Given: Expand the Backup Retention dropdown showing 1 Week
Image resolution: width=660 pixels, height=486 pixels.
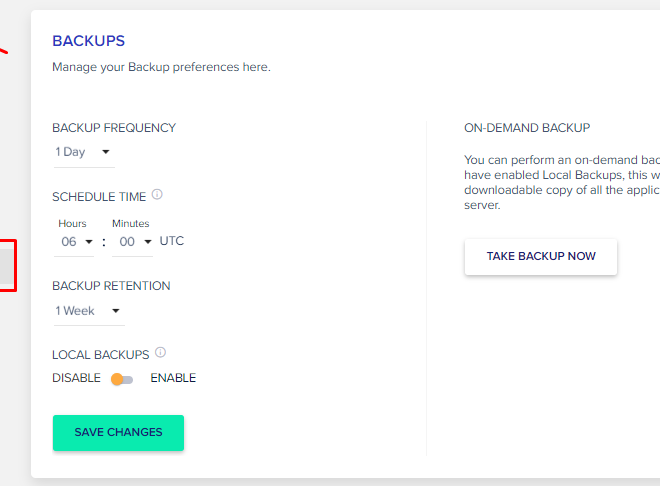Looking at the screenshot, I should 89,311.
